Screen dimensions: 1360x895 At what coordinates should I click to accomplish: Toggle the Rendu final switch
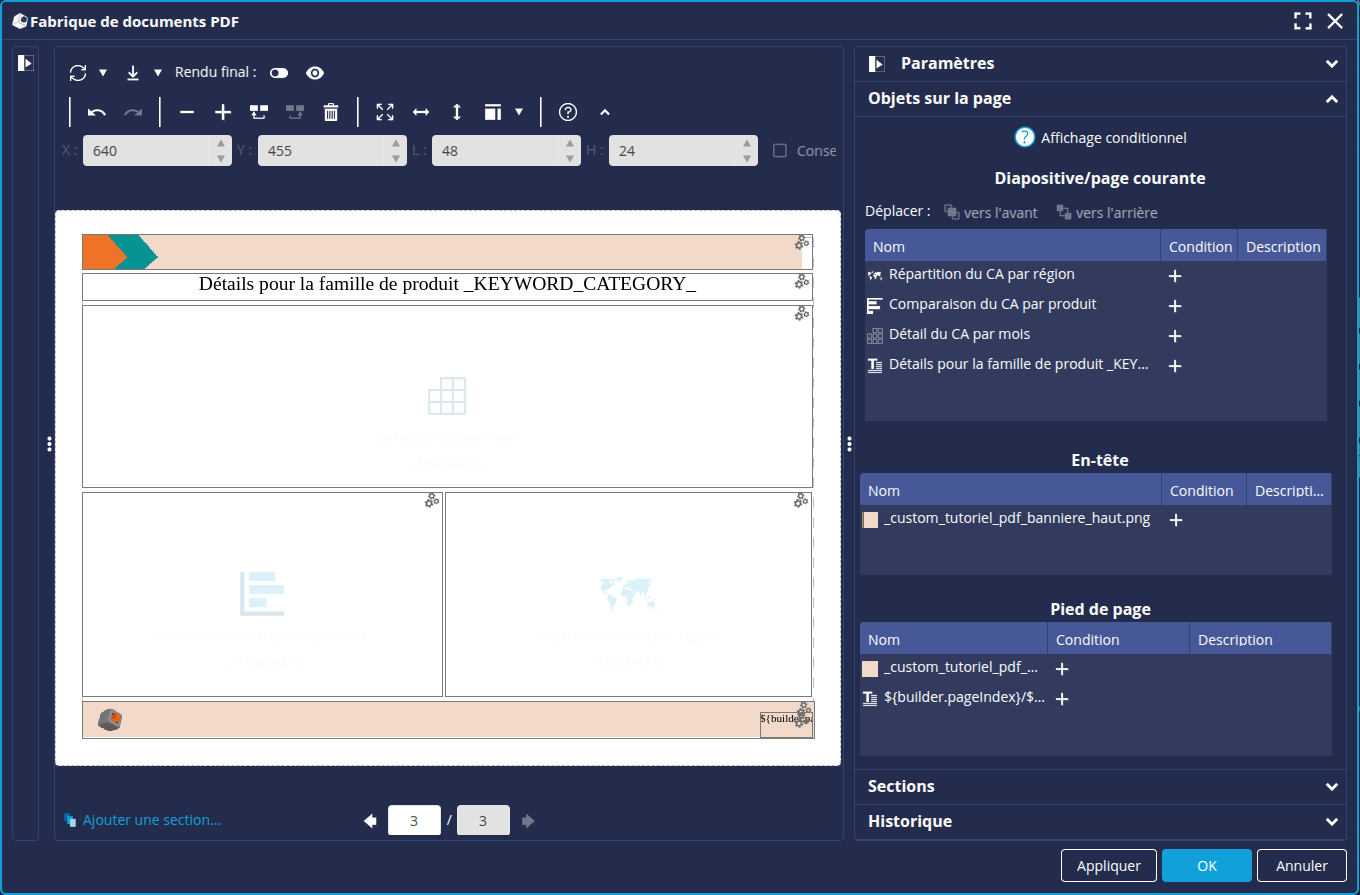[278, 73]
